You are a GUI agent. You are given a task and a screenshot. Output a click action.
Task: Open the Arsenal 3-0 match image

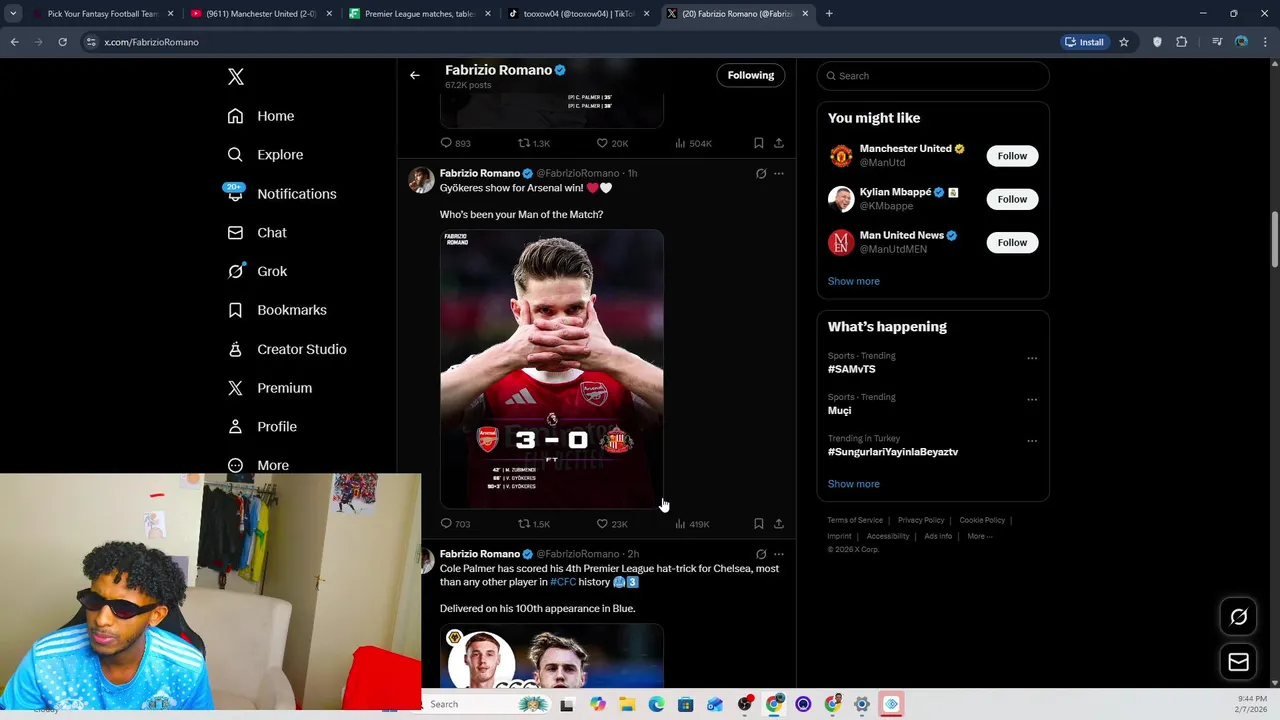tap(552, 369)
